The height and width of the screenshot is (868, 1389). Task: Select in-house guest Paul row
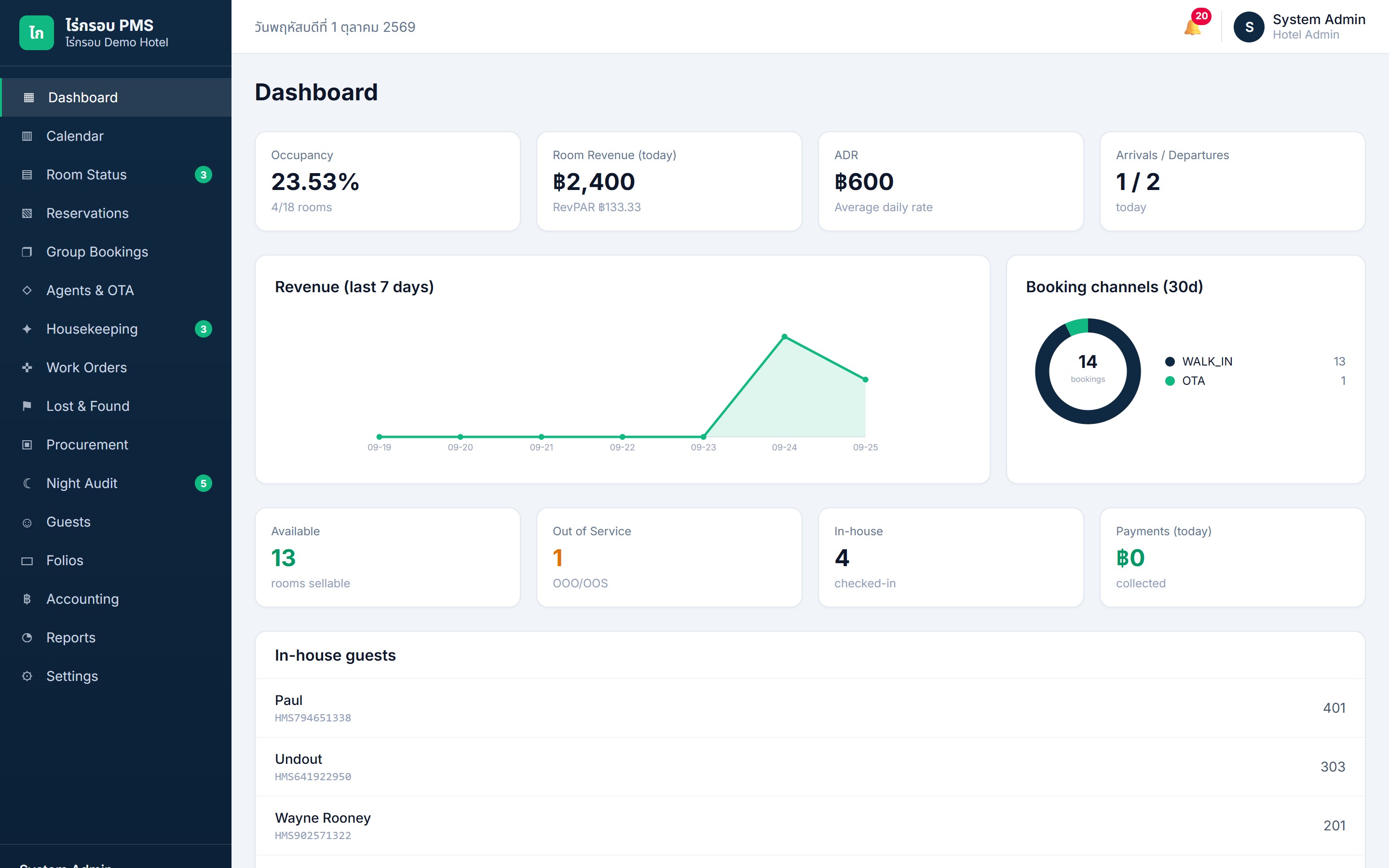pos(810,708)
